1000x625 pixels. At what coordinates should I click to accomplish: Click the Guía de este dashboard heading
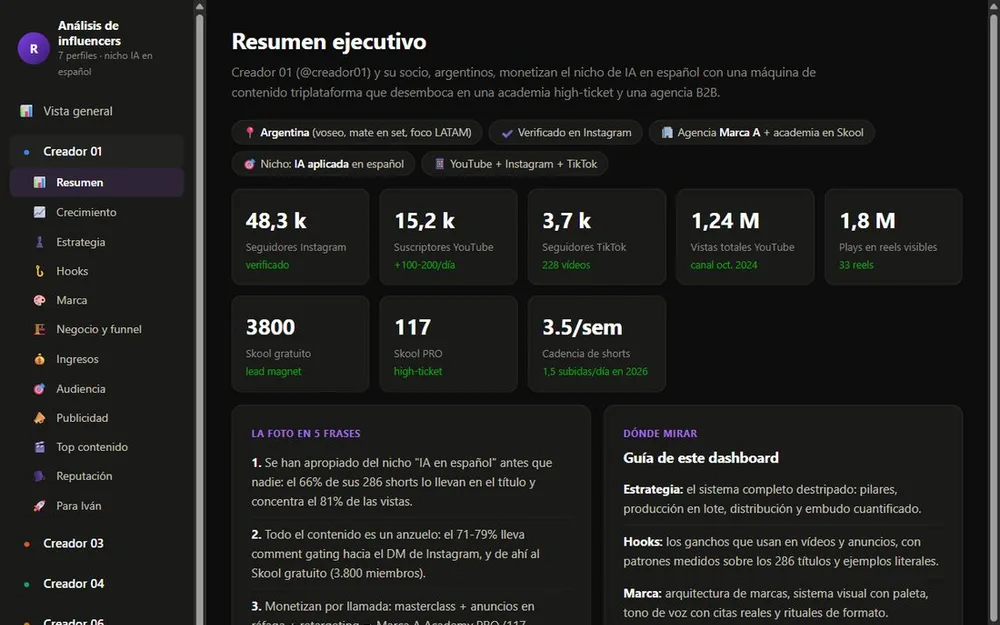pyautogui.click(x=701, y=458)
